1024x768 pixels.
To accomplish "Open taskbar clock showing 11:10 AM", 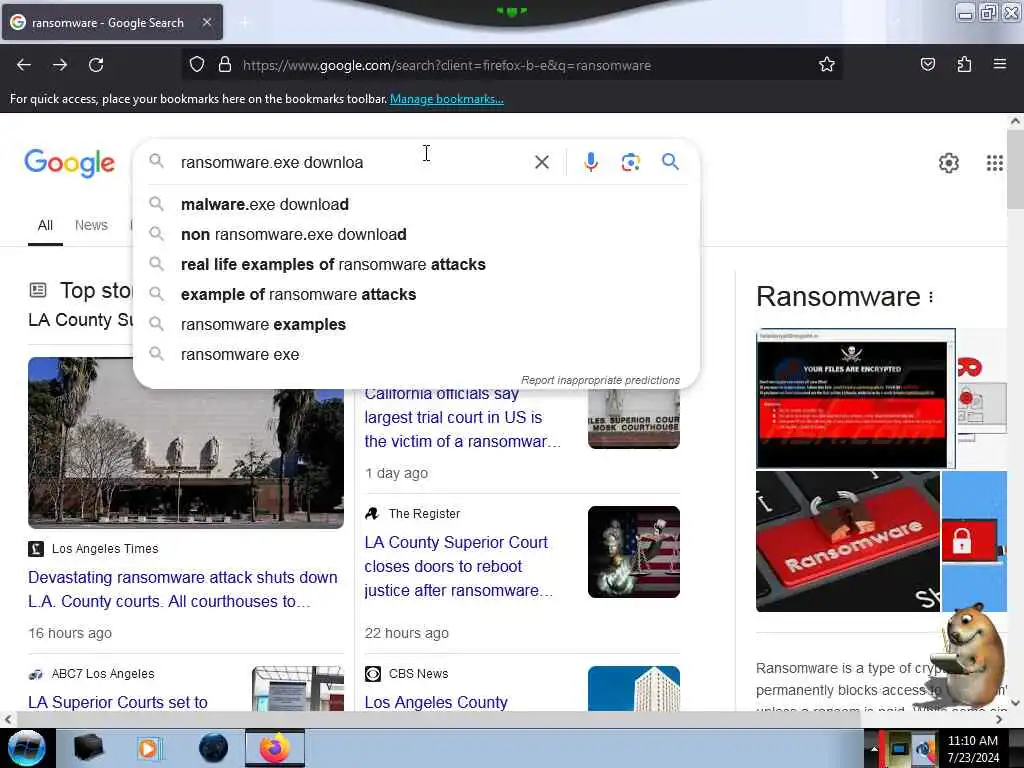I will [972, 748].
